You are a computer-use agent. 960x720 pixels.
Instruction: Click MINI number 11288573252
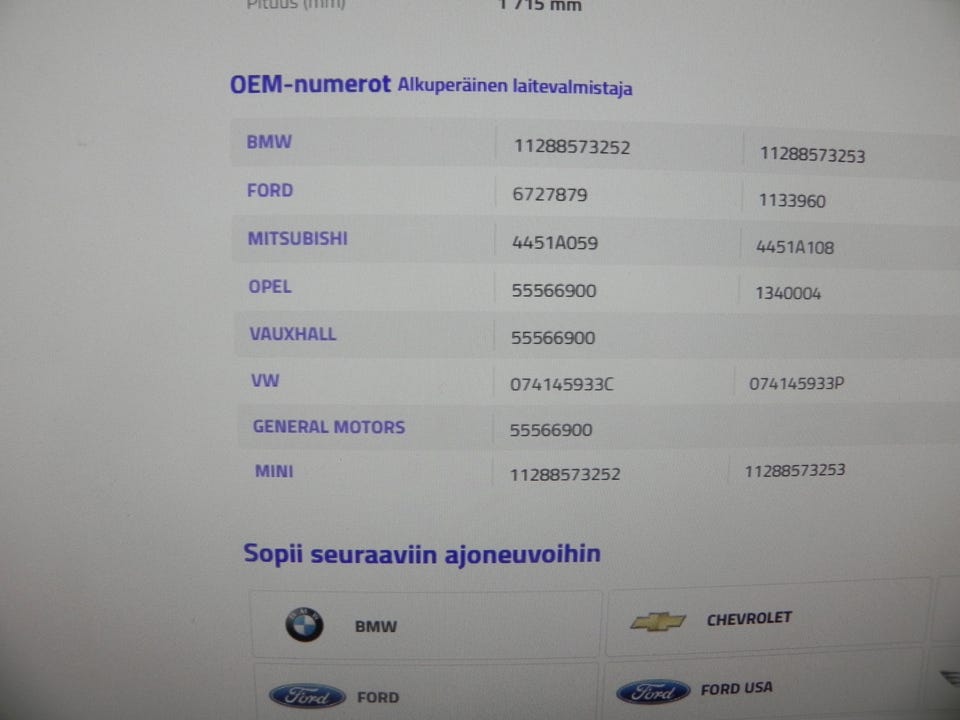coord(565,474)
